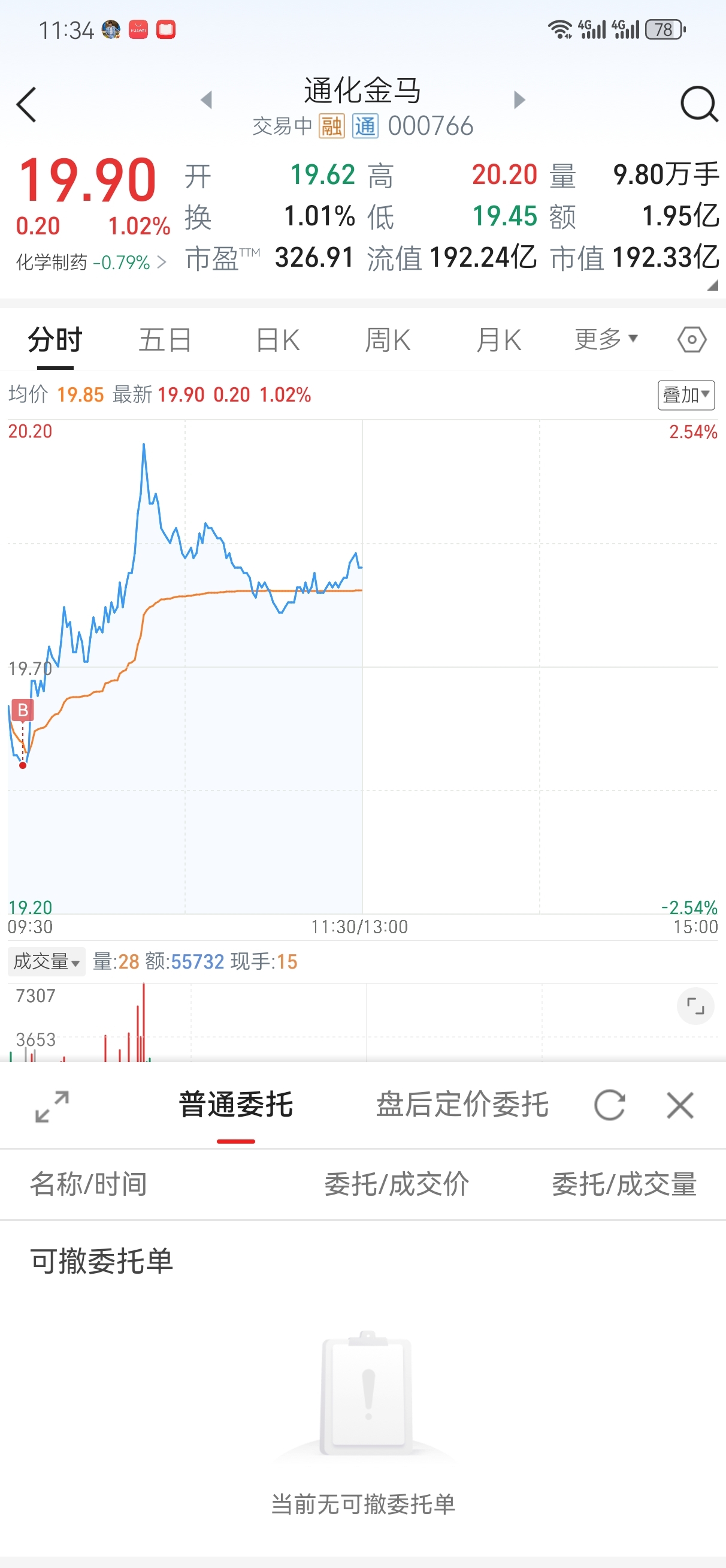The height and width of the screenshot is (1568, 726).
Task: Tap the 融 margin trading badge
Action: 332,126
